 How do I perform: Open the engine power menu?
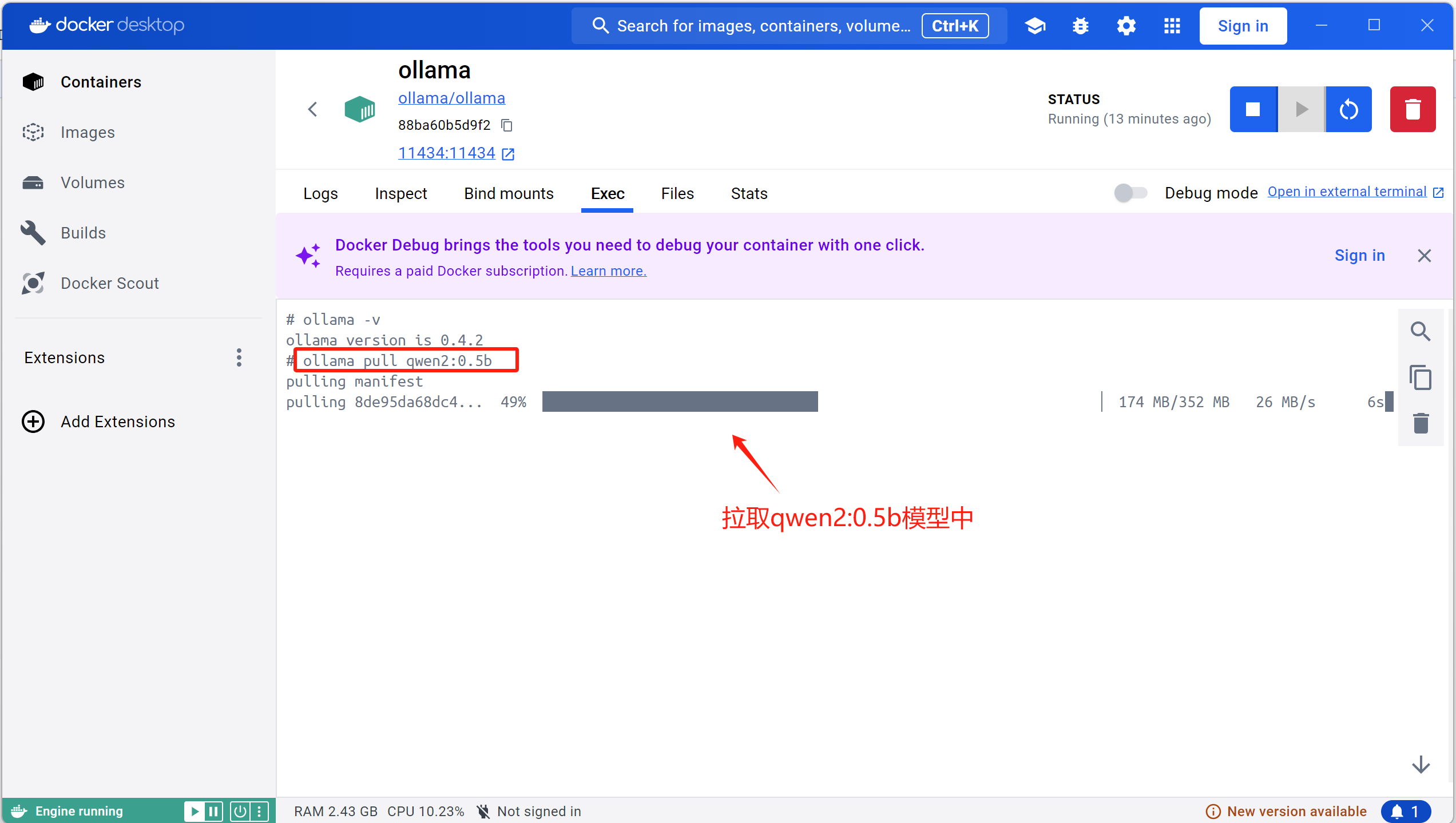tap(240, 811)
